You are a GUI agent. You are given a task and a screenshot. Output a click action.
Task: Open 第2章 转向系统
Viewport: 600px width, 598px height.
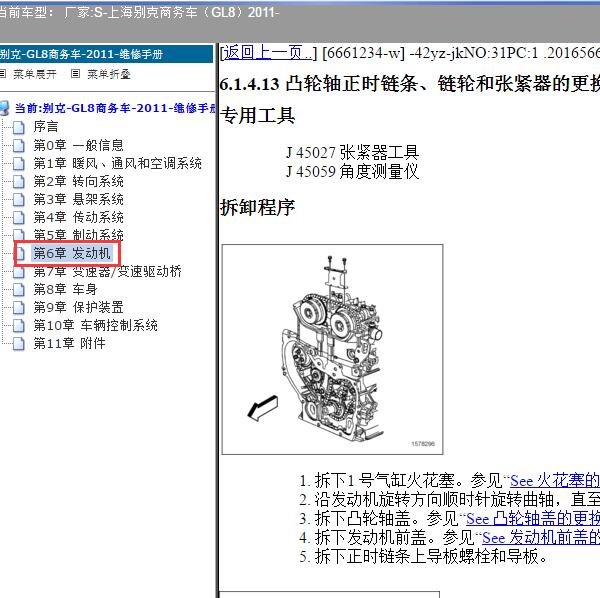(78, 181)
